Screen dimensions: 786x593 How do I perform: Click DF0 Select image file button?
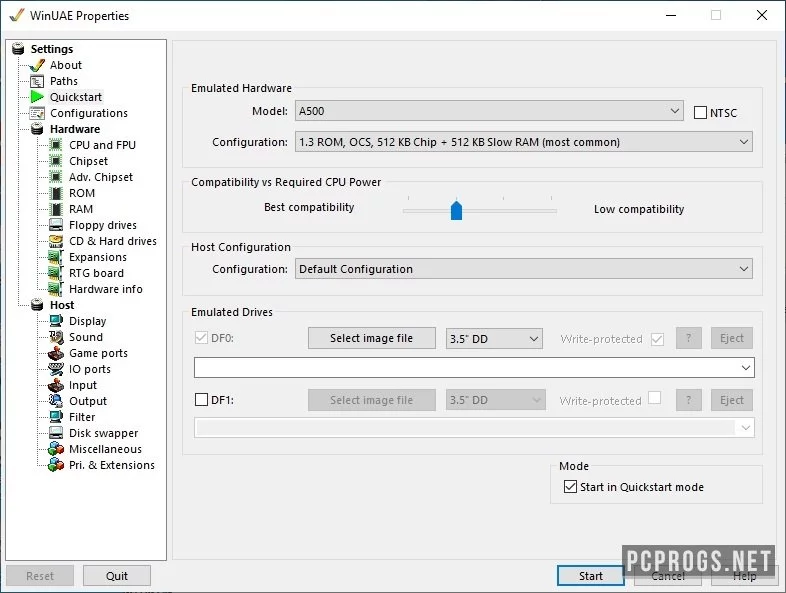tap(371, 338)
